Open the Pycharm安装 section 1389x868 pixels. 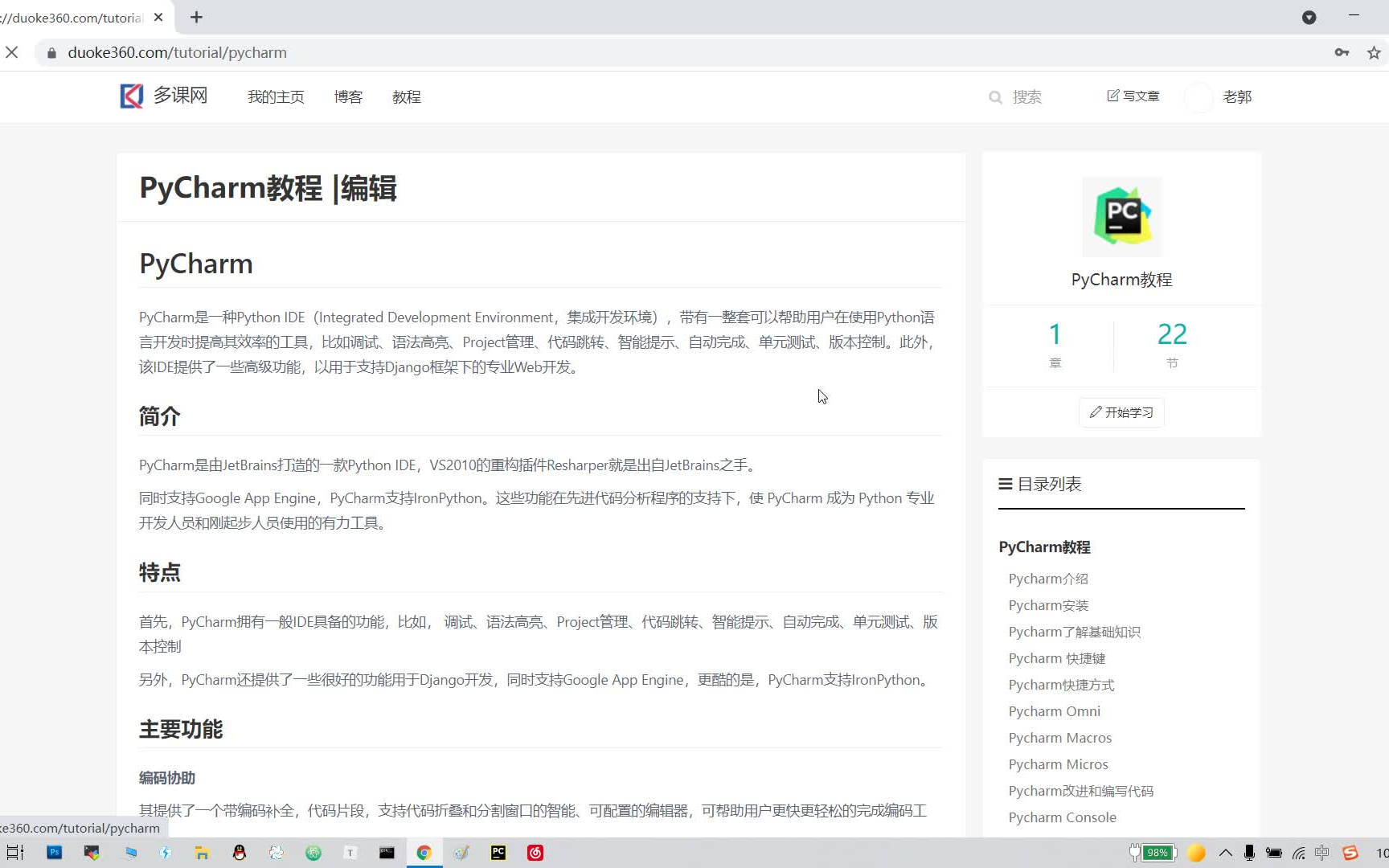(1048, 605)
